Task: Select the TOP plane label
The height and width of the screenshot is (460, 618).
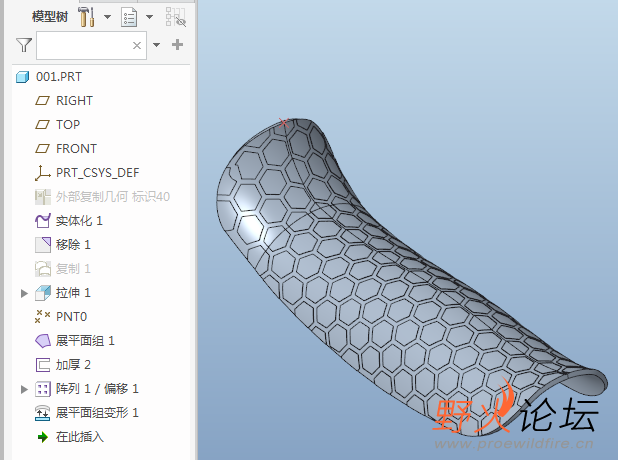Action: click(x=68, y=125)
